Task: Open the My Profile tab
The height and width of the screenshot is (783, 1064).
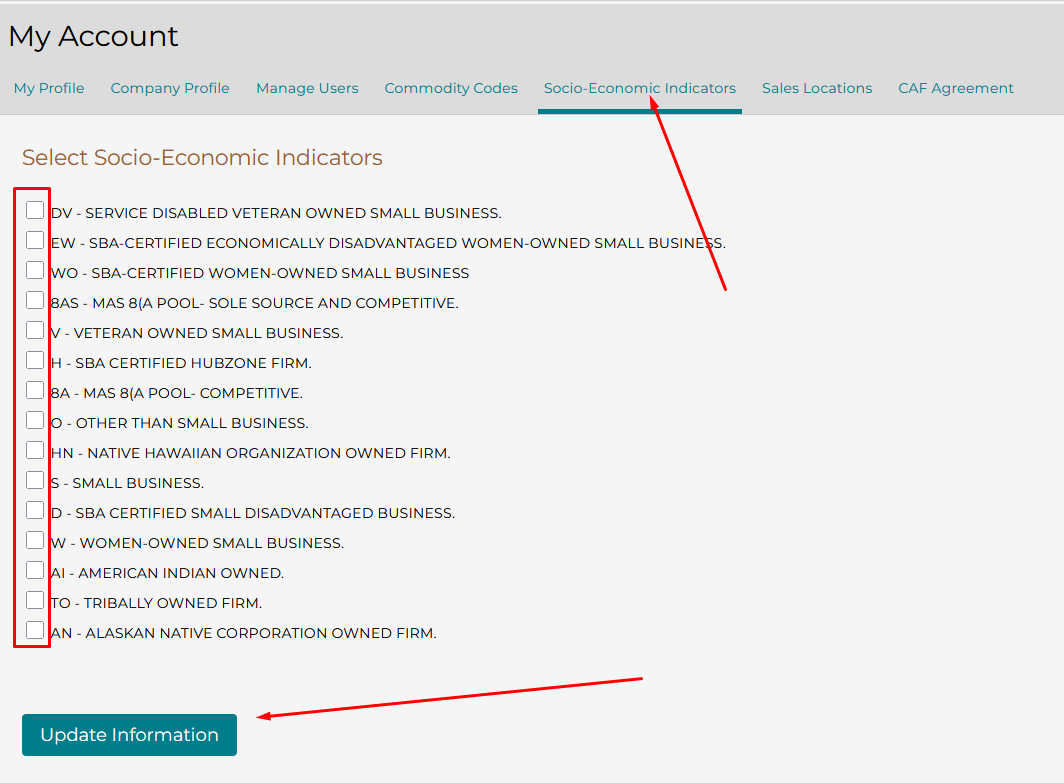Action: 49,88
